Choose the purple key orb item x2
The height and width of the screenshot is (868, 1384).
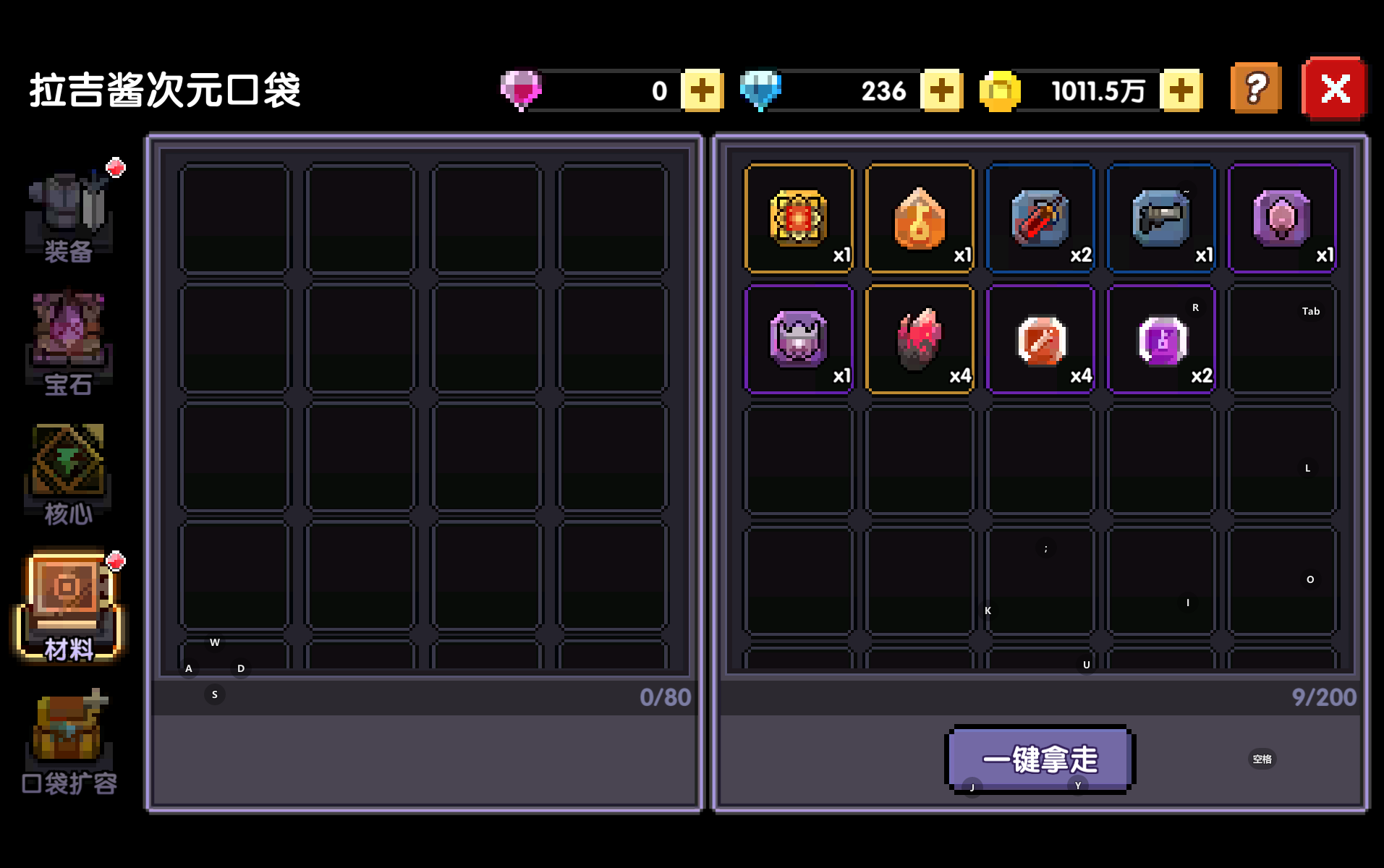[1161, 339]
